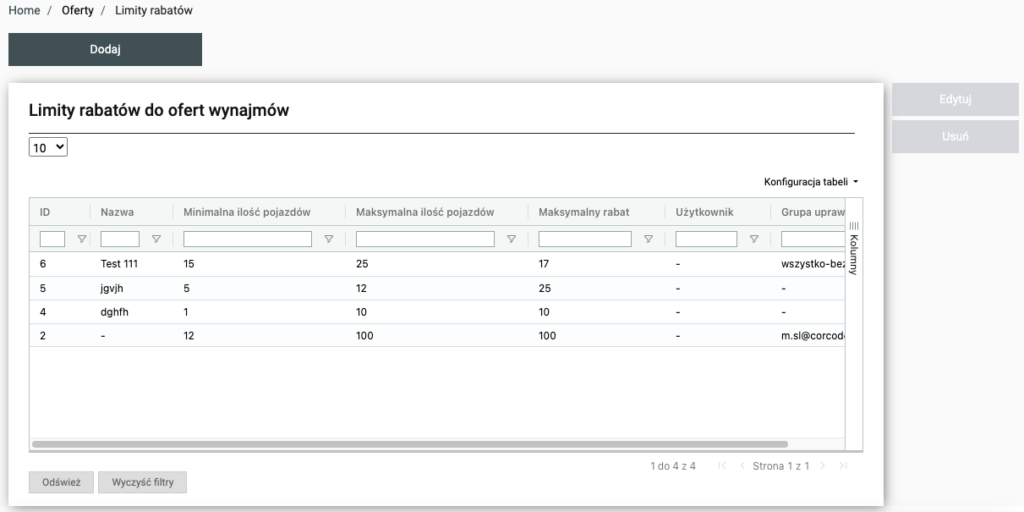1024x512 pixels.
Task: Click in the Nazwa filter input field
Action: coord(120,239)
